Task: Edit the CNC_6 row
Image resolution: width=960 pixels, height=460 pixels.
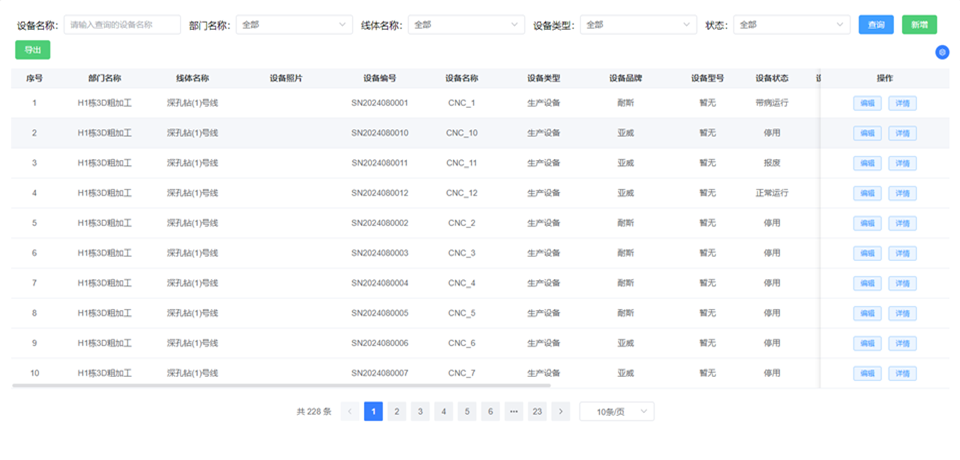Action: (x=868, y=344)
